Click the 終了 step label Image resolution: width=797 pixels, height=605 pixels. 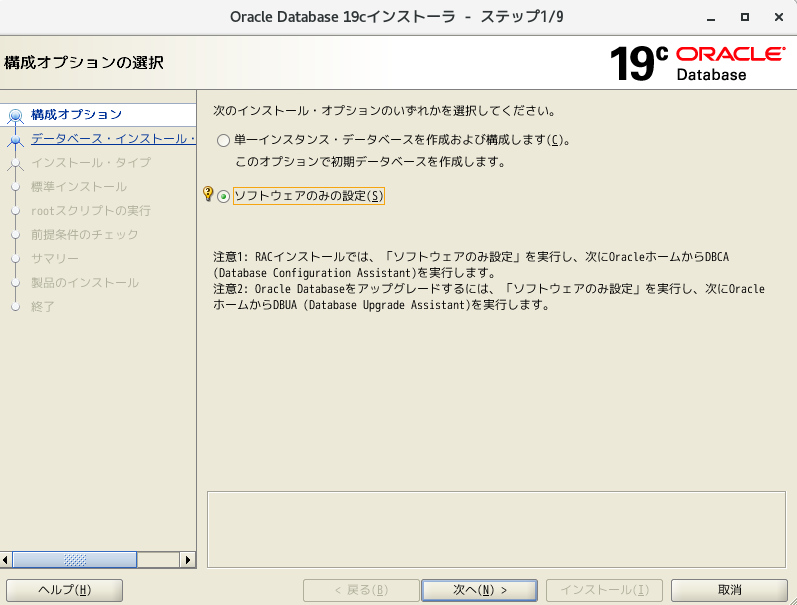(43, 307)
